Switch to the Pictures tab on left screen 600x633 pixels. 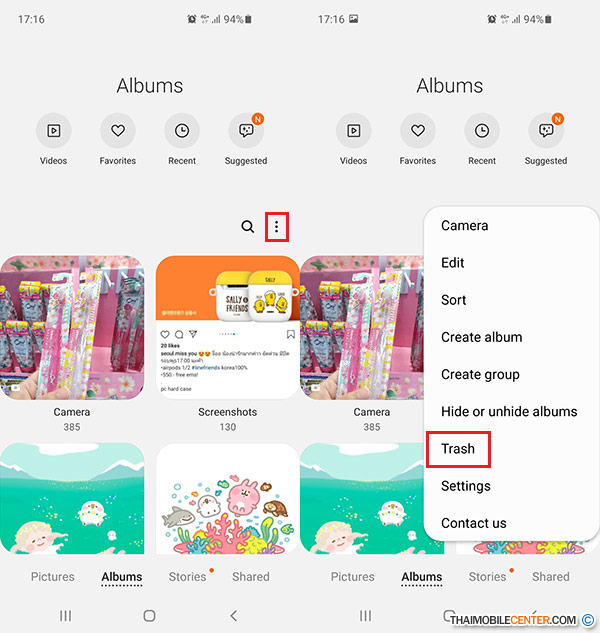pos(53,576)
